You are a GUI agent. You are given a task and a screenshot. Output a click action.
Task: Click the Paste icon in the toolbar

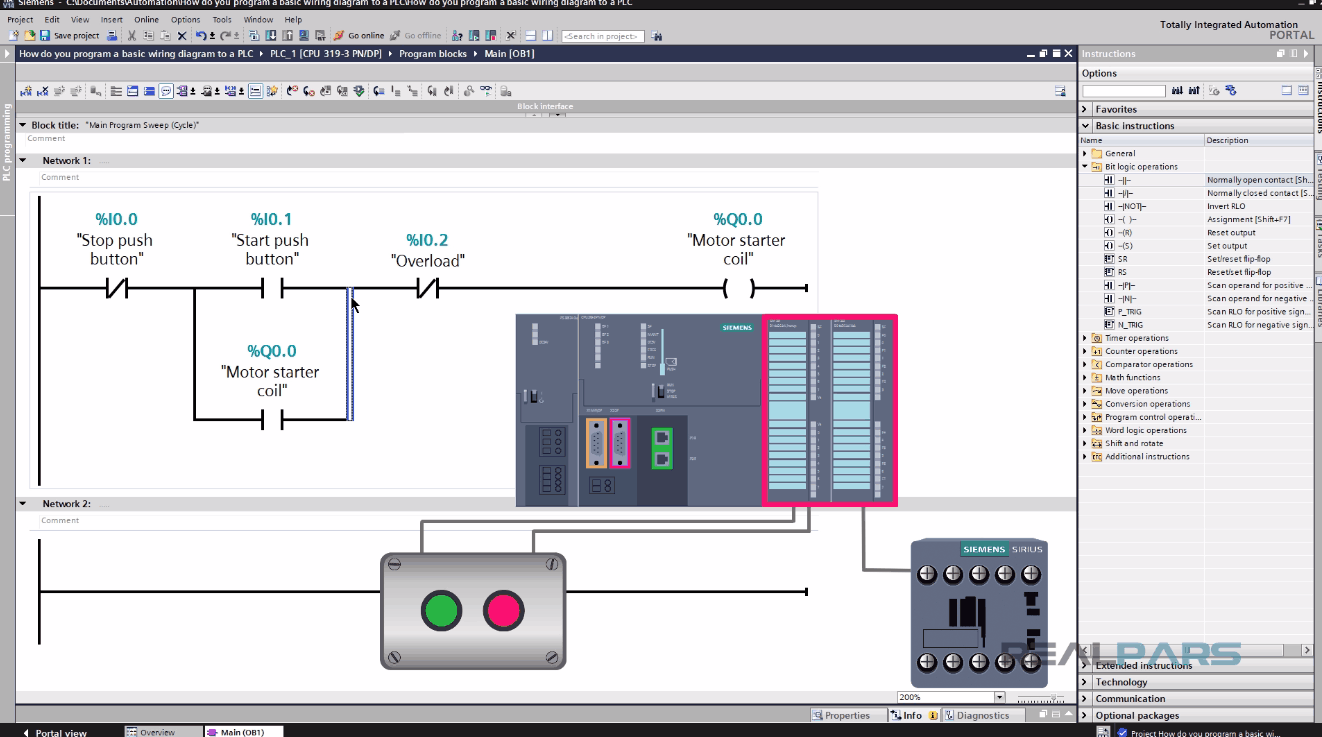tap(163, 35)
